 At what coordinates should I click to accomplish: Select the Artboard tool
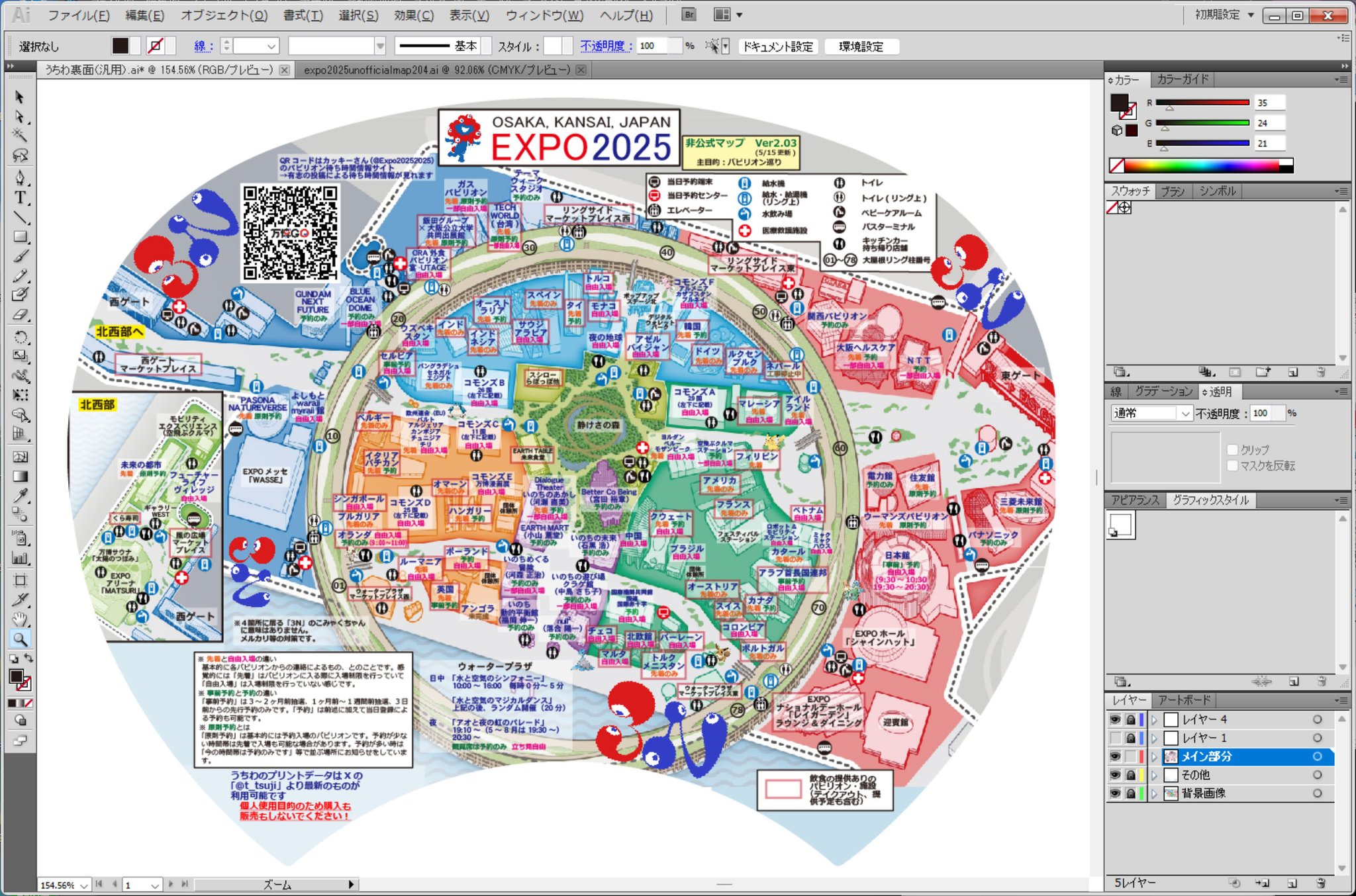[20, 580]
